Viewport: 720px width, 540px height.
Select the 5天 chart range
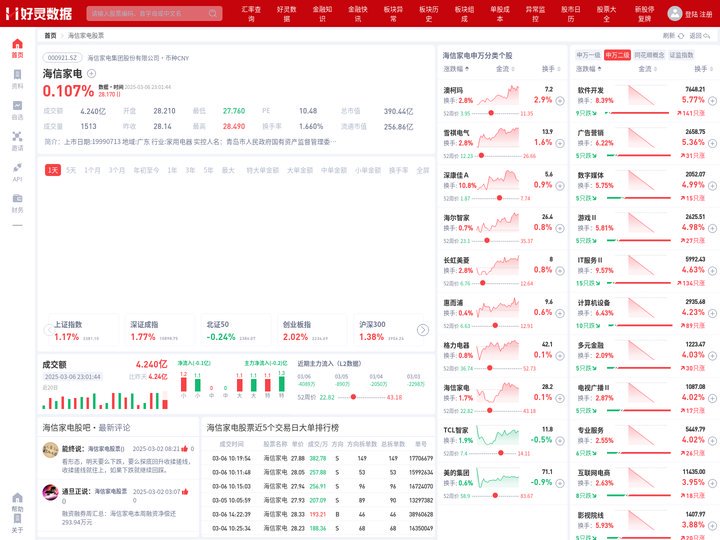click(x=71, y=170)
